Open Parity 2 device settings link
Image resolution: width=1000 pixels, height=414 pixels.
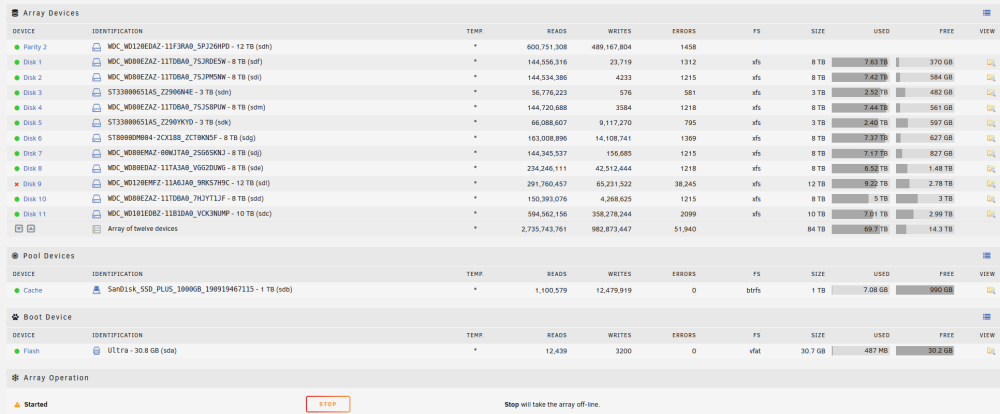(35, 47)
